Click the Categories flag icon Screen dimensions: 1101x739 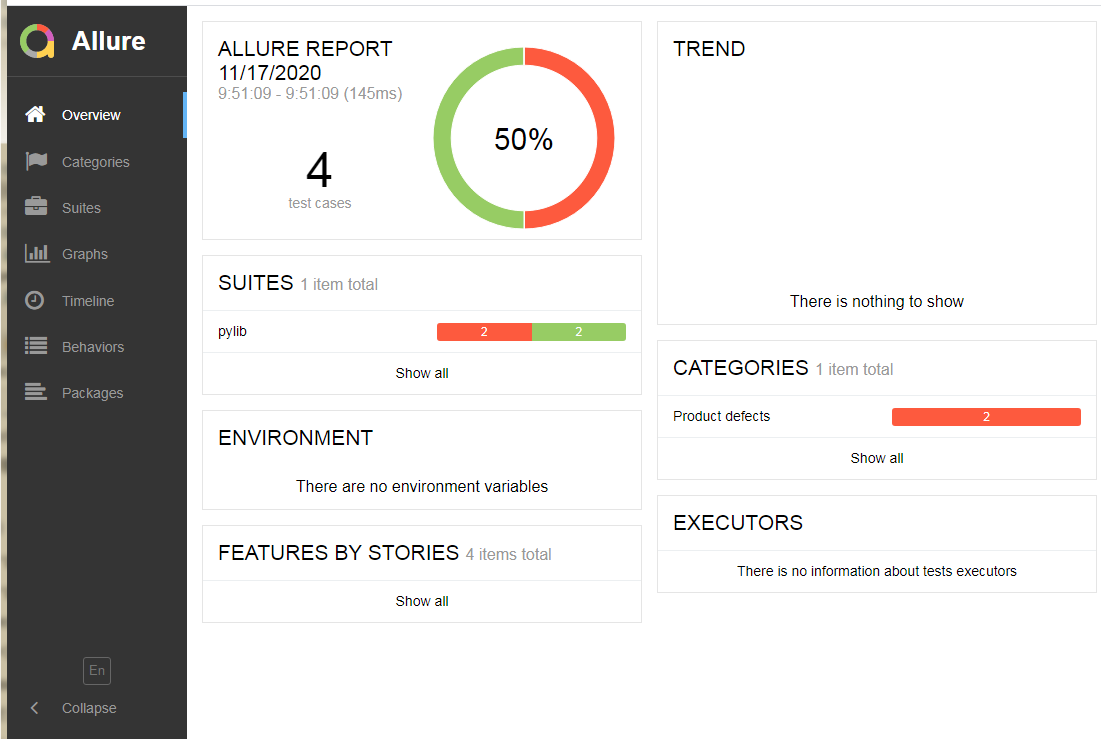[36, 161]
